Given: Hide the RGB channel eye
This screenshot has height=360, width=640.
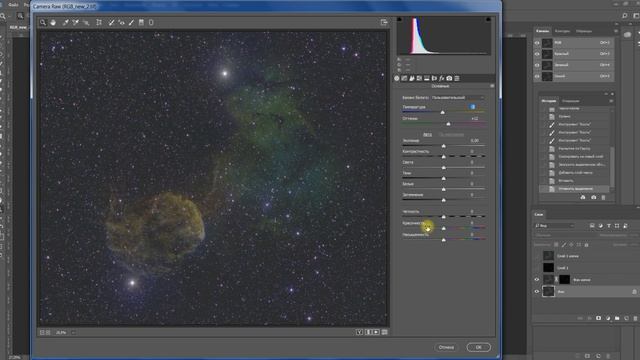Looking at the screenshot, I should pos(537,43).
